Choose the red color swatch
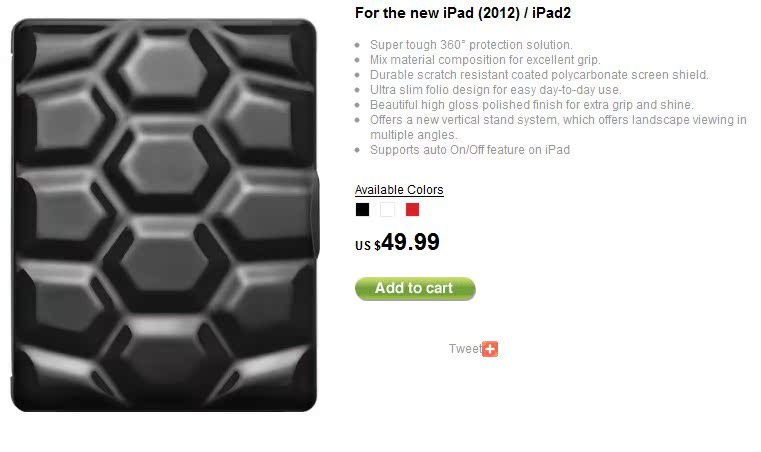Screen dimensions: 761x452 coord(413,210)
